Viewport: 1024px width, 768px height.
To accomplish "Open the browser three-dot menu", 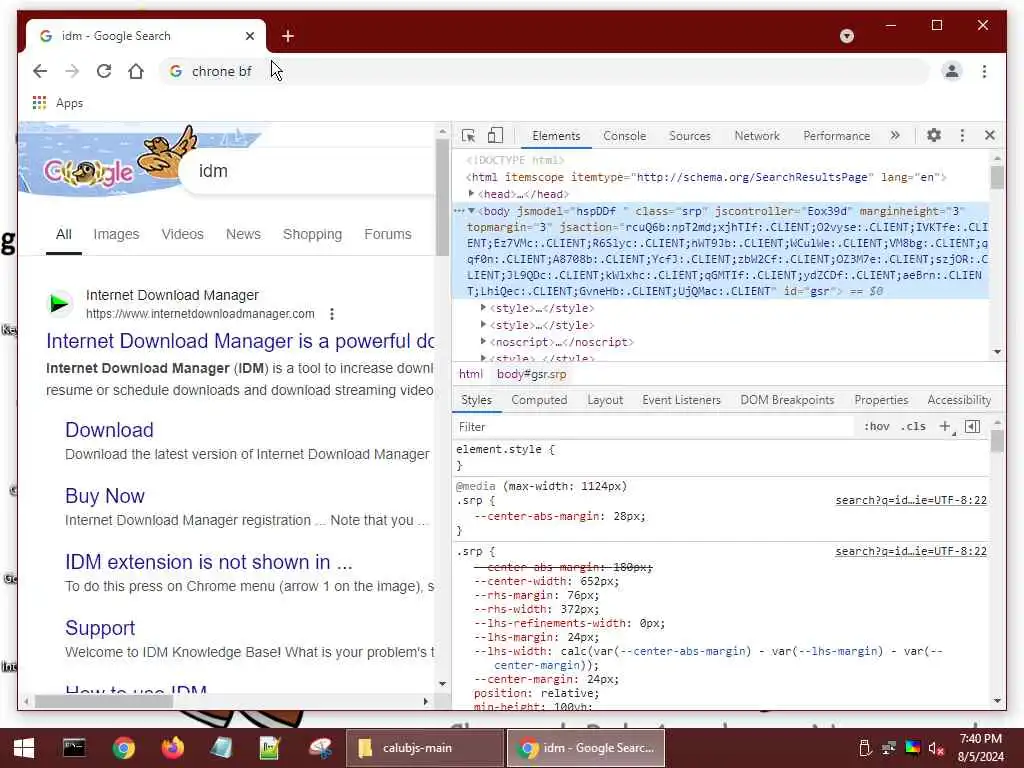I will pyautogui.click(x=984, y=71).
